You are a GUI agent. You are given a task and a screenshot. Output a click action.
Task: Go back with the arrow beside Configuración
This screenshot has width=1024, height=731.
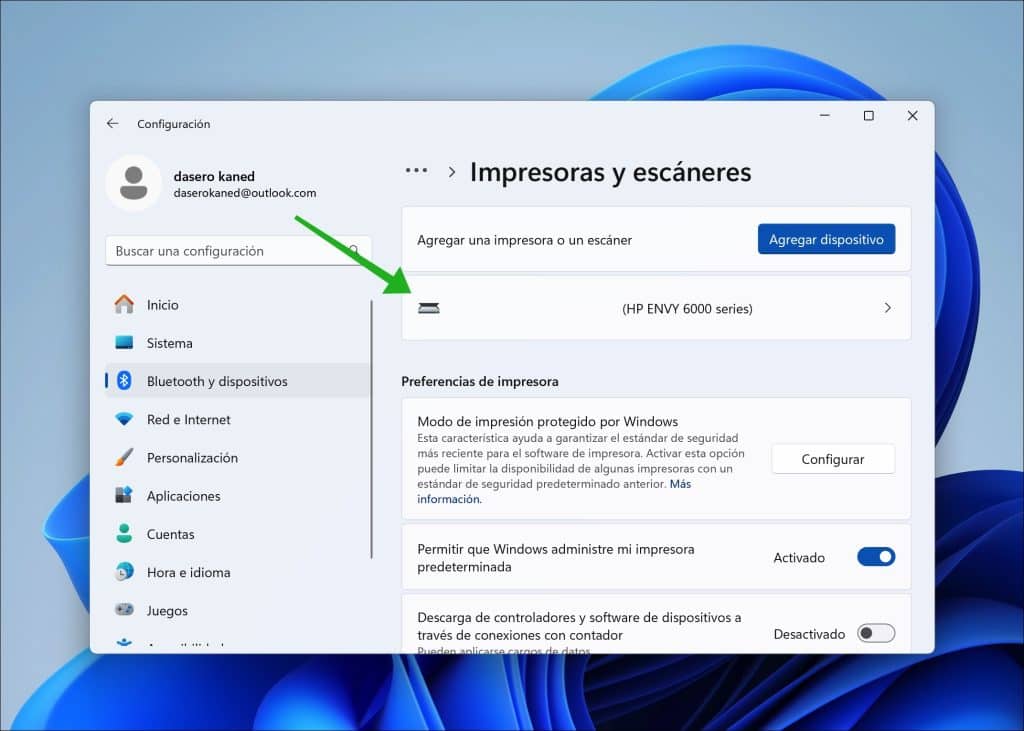(x=112, y=123)
